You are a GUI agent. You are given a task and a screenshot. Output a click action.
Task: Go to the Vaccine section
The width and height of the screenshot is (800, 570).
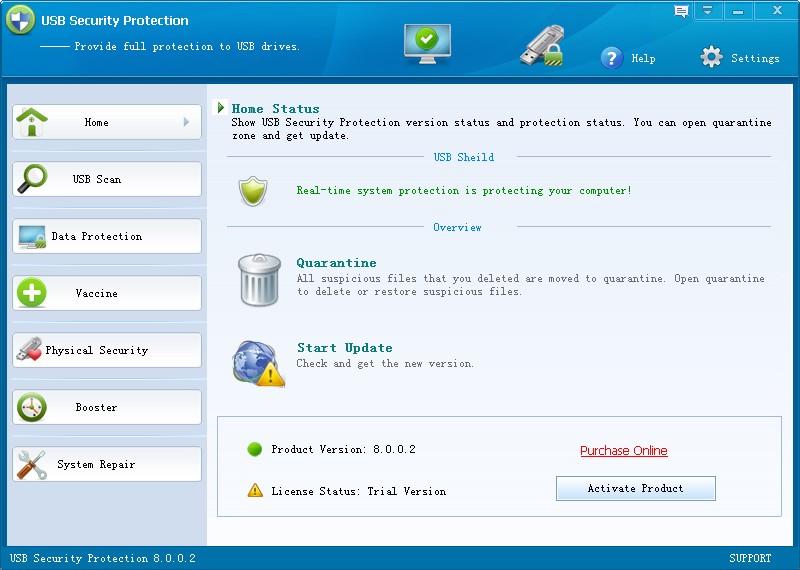[x=107, y=294]
